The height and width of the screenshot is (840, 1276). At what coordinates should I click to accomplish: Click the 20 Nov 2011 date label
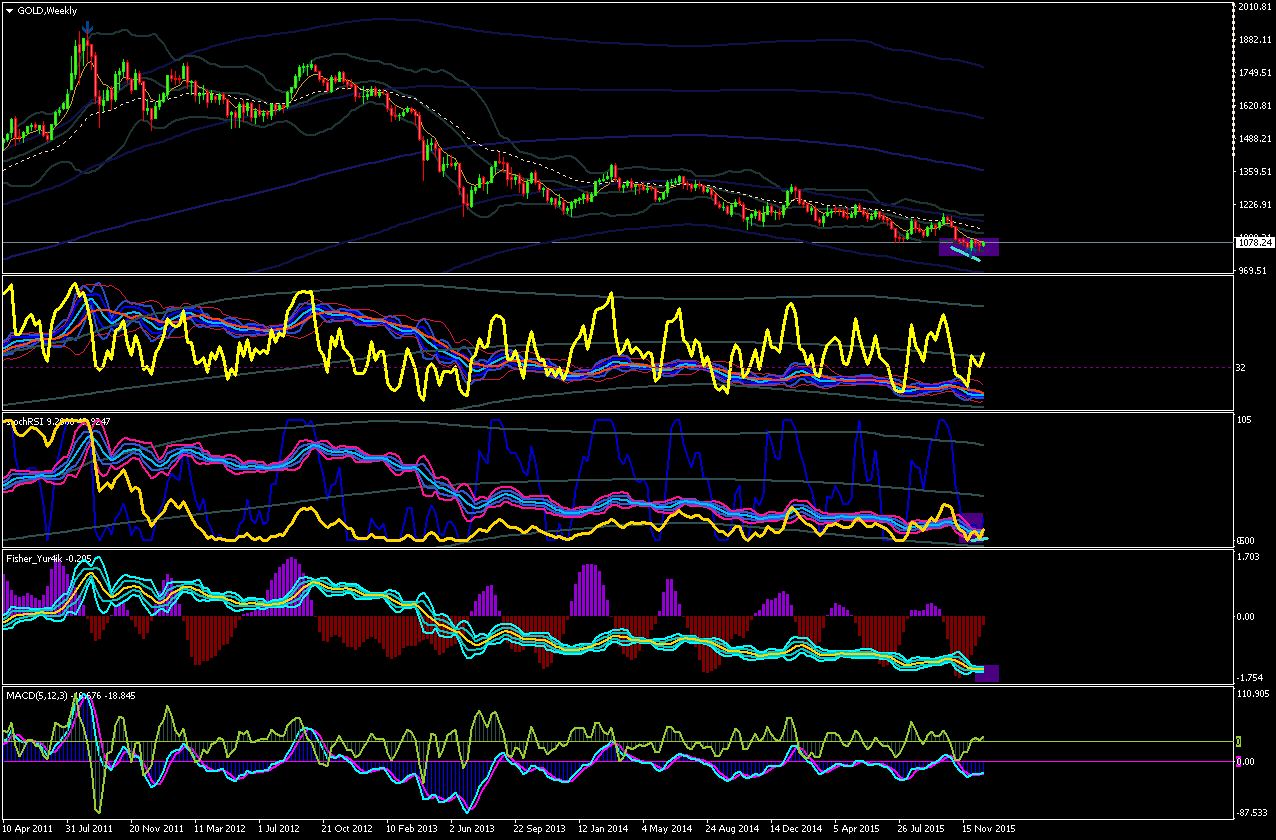(x=155, y=829)
